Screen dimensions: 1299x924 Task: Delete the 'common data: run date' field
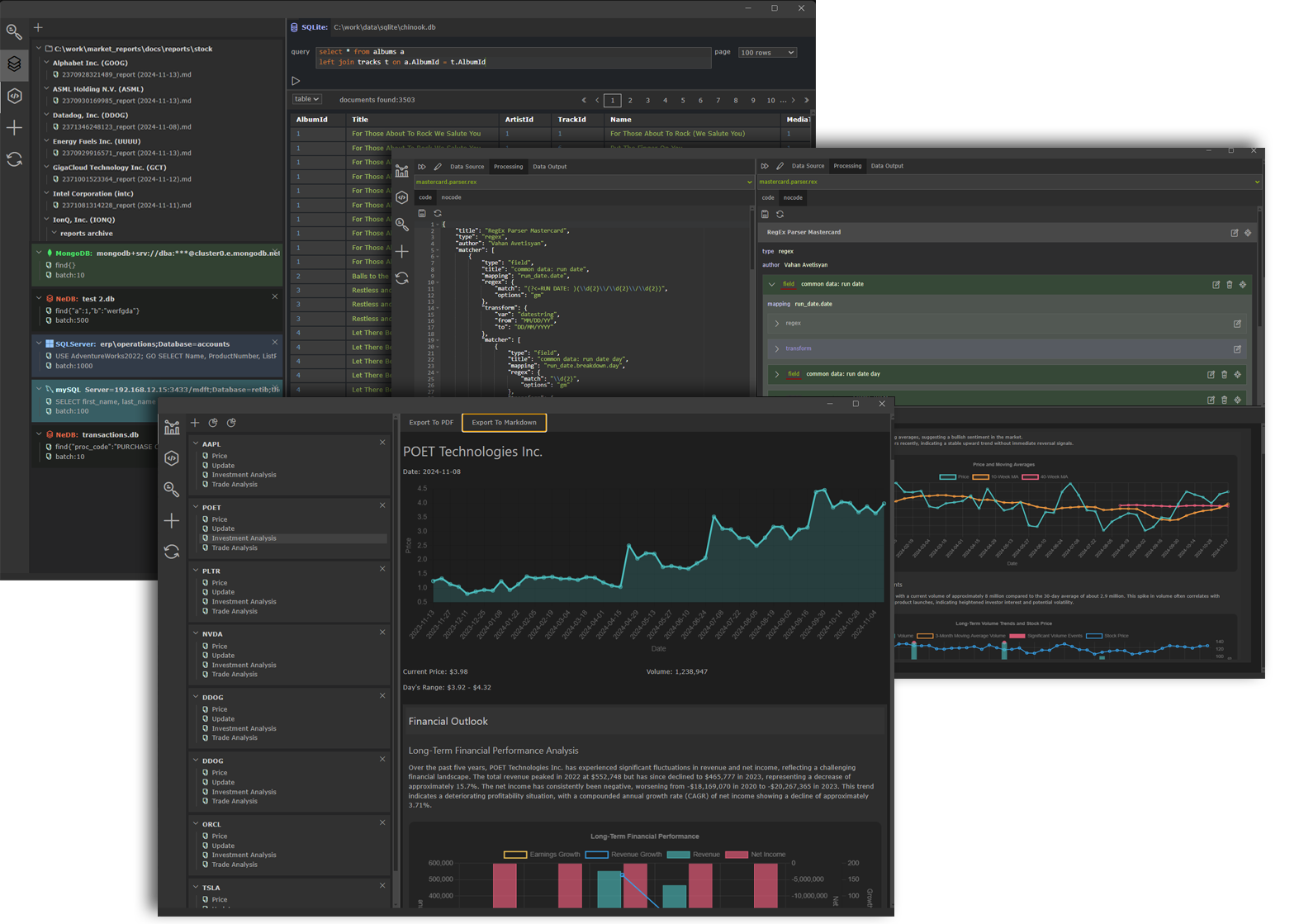click(x=1229, y=285)
